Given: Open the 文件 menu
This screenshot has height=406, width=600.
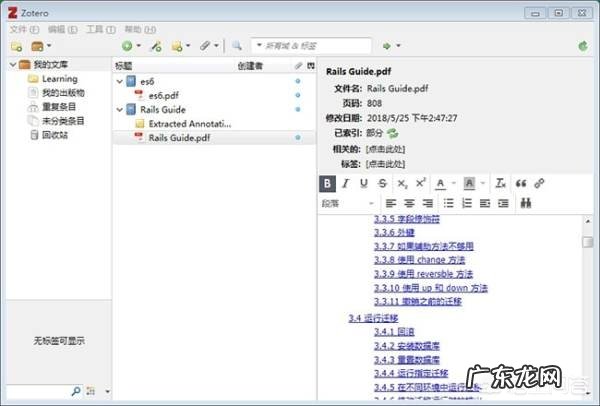Looking at the screenshot, I should pos(24,29).
